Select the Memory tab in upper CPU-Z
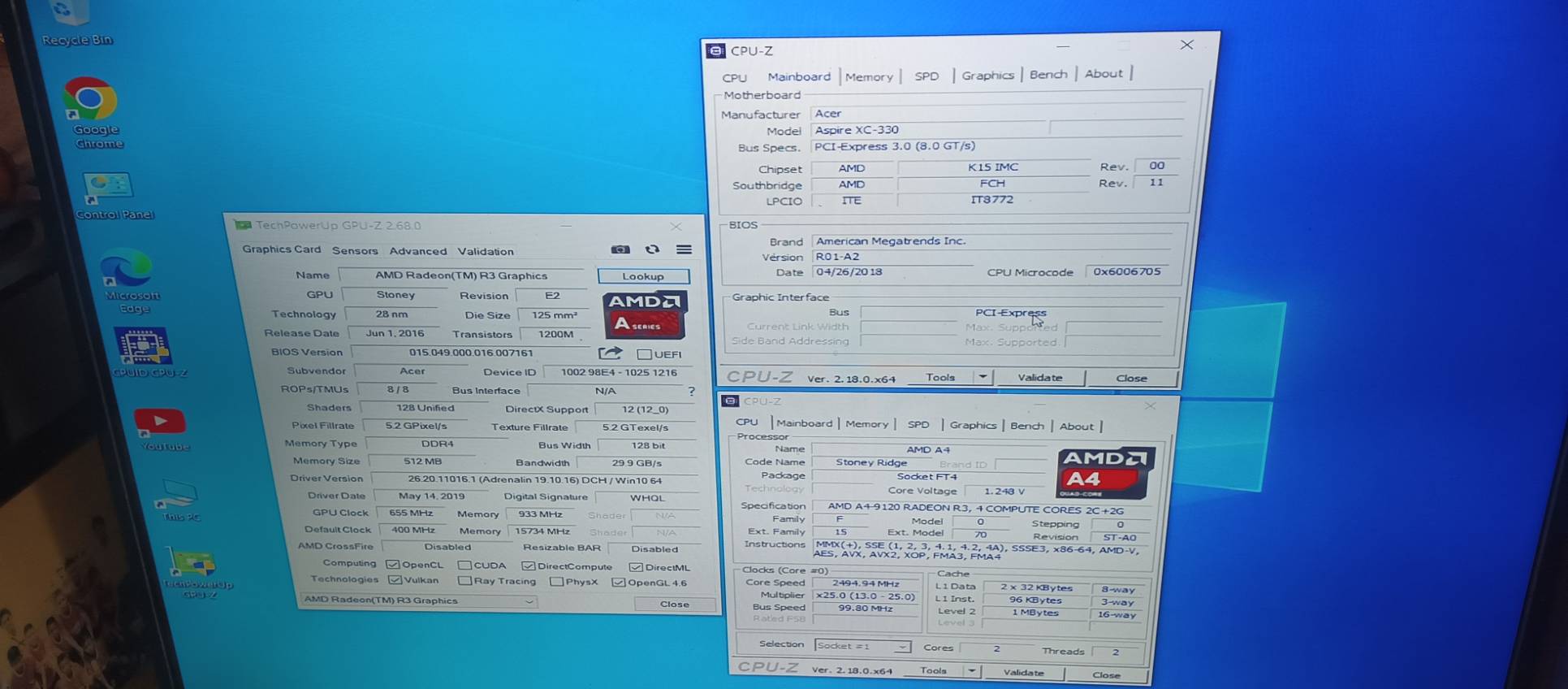The height and width of the screenshot is (689, 1568). point(868,76)
